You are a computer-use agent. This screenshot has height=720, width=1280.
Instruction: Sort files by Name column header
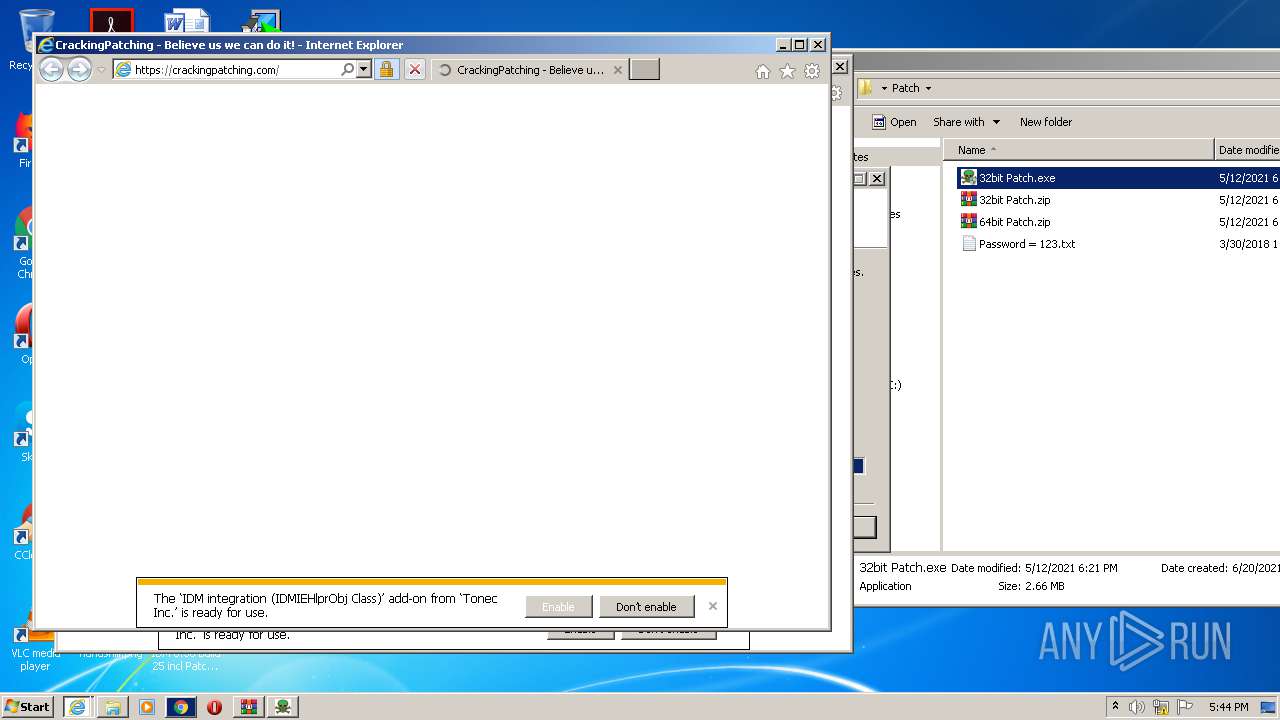1079,150
